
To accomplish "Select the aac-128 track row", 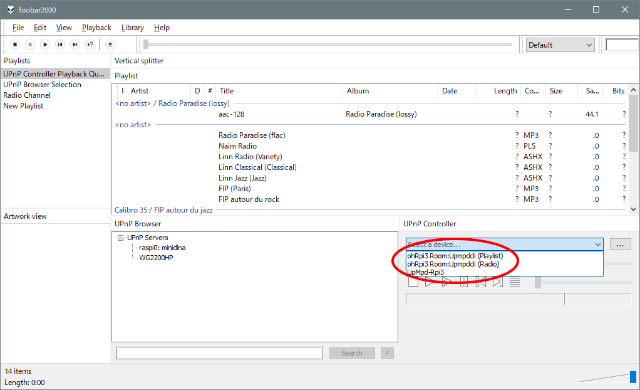I will point(370,114).
